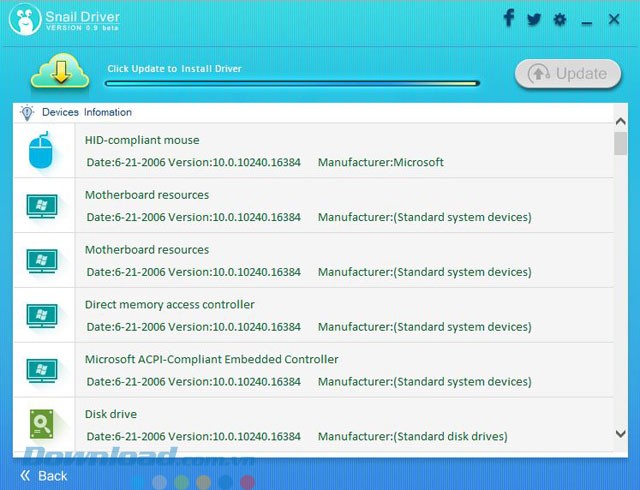Select the Microsoft ACPI-Compliant Embedded Controller row
The width and height of the screenshot is (640, 490).
[211, 360]
